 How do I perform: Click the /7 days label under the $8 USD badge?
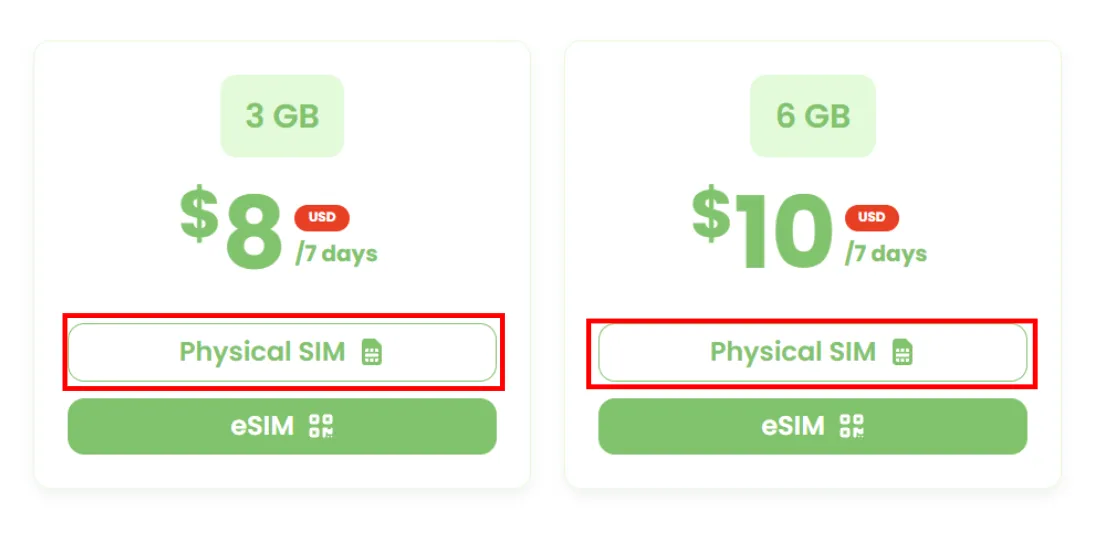pos(336,253)
